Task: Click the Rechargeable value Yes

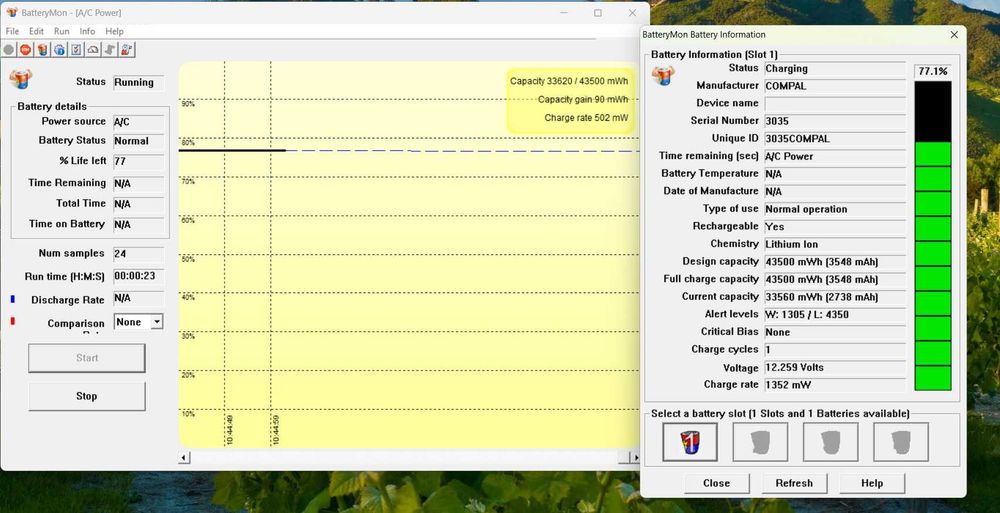Action: 835,227
